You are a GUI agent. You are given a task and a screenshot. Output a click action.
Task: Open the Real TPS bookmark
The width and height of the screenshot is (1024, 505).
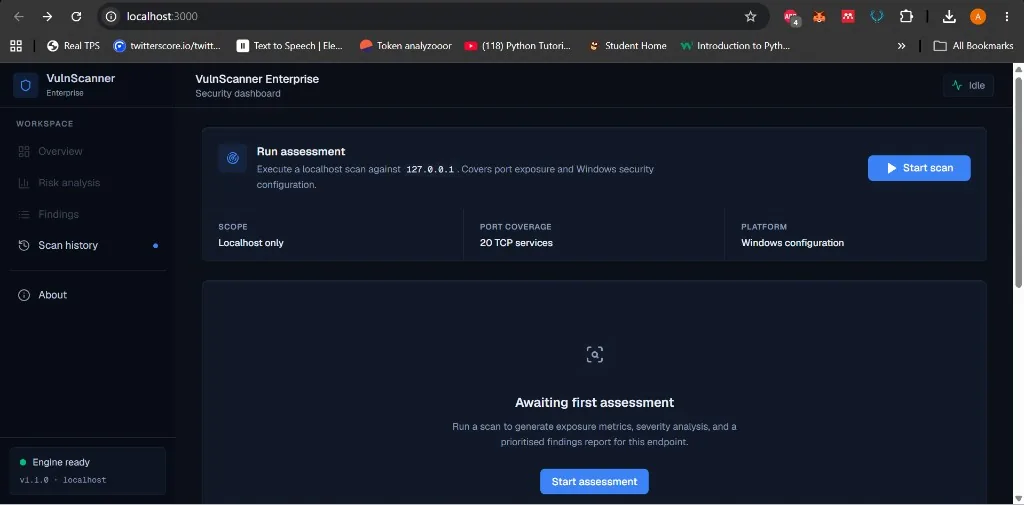pyautogui.click(x=73, y=46)
